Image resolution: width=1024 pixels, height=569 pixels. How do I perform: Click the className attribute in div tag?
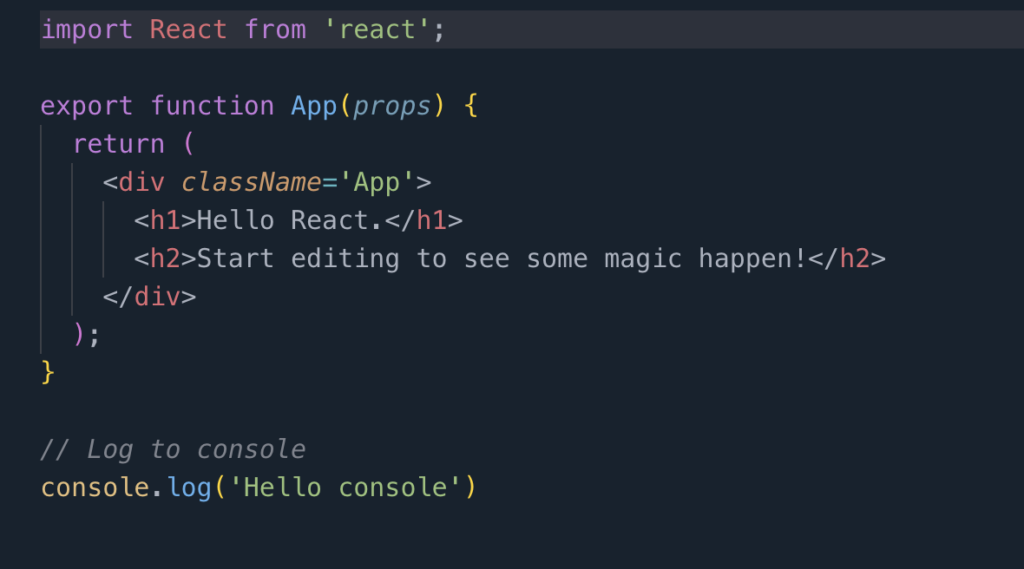point(251,182)
